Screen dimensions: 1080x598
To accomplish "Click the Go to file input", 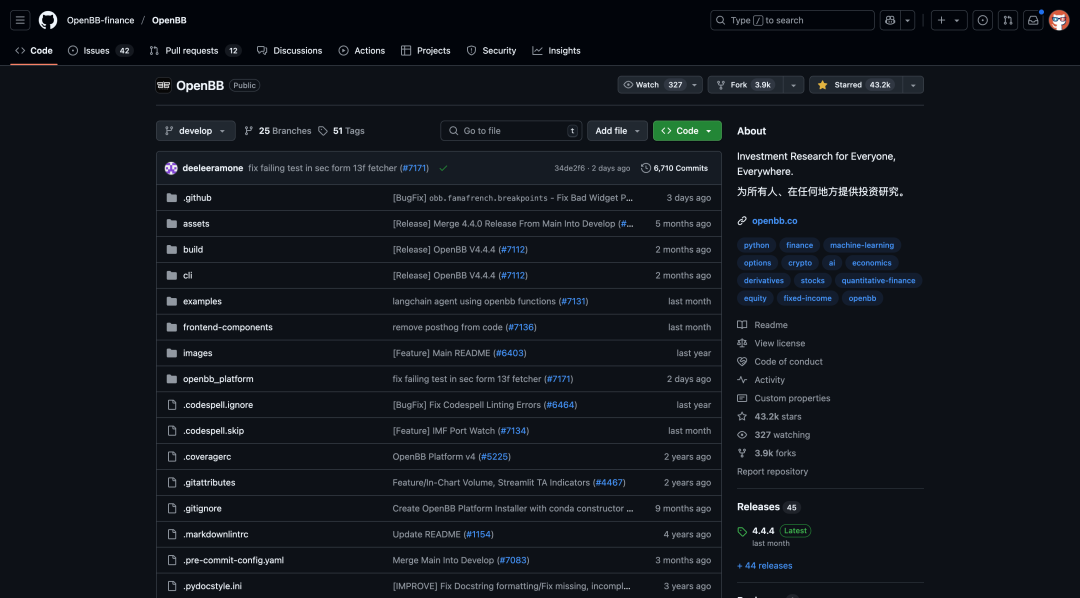I will click(511, 131).
